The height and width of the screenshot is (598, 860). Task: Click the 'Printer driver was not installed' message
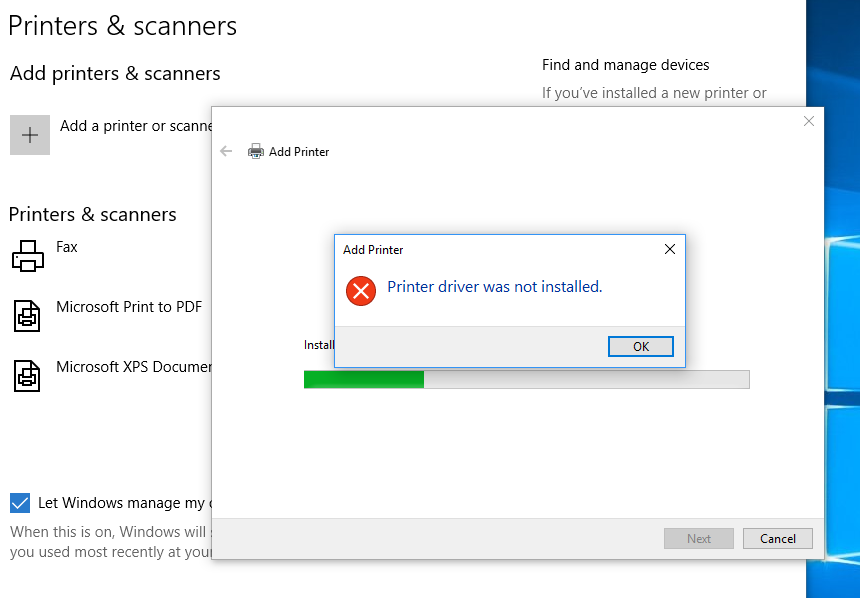494,287
